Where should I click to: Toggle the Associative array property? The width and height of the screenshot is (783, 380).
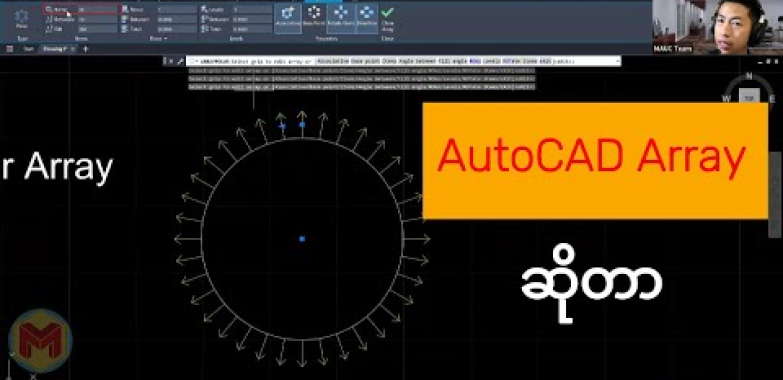(287, 18)
